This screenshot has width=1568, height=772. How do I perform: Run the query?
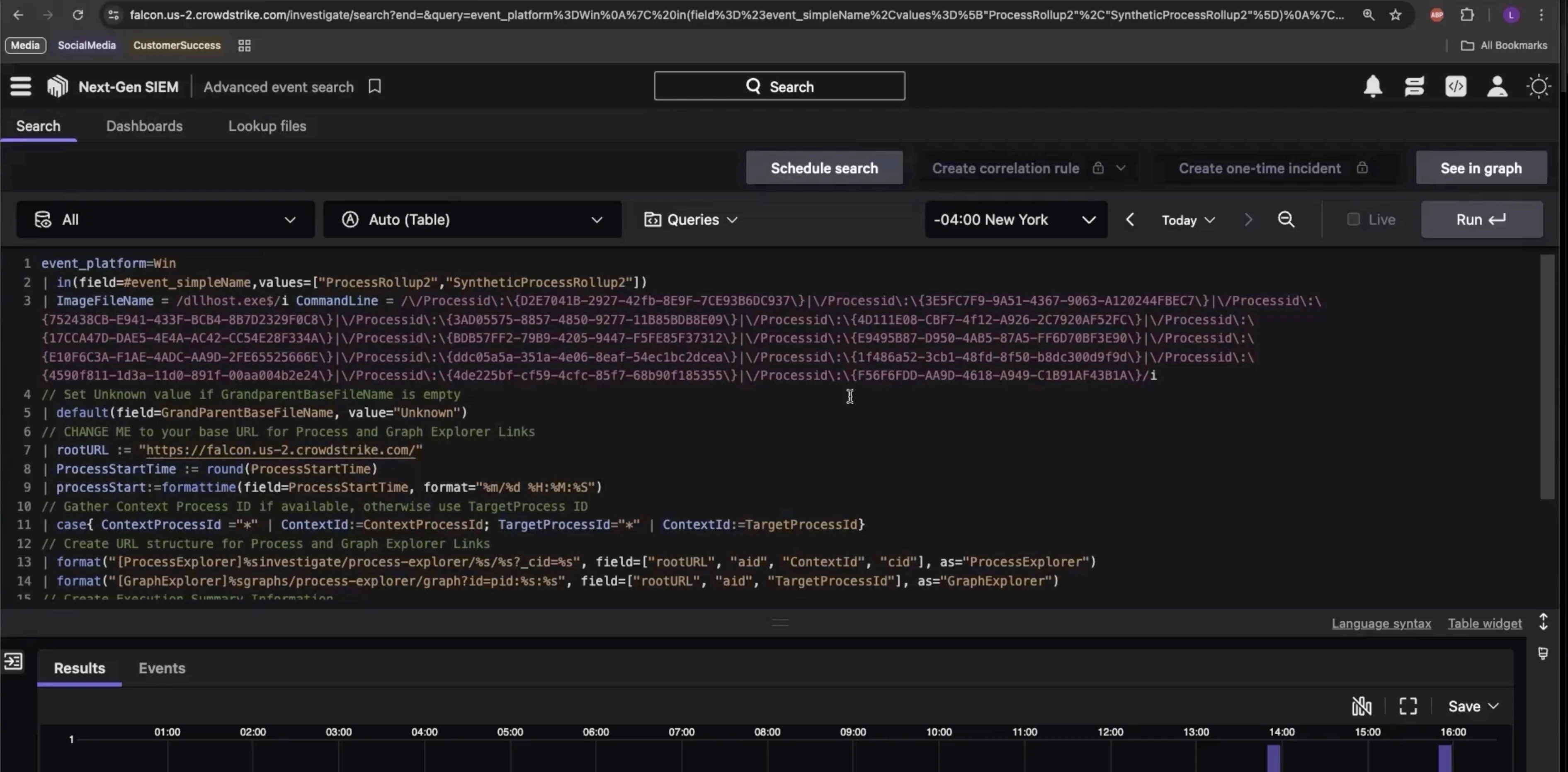(1482, 219)
